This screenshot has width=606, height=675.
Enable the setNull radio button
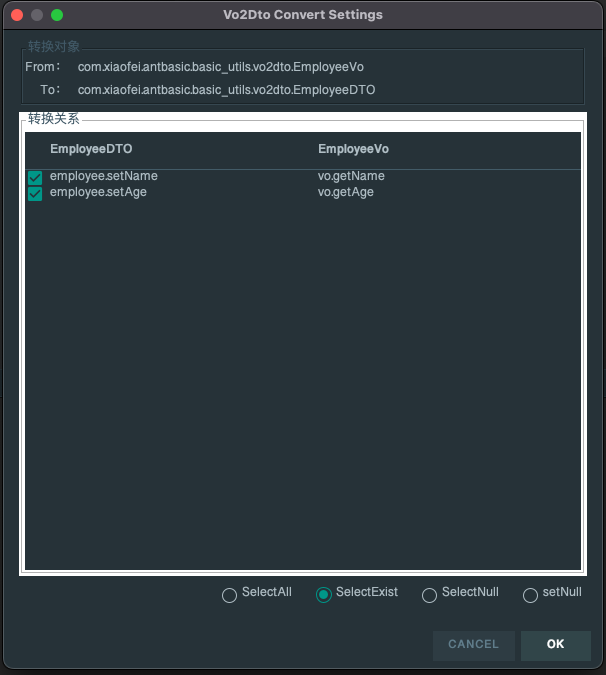531,595
